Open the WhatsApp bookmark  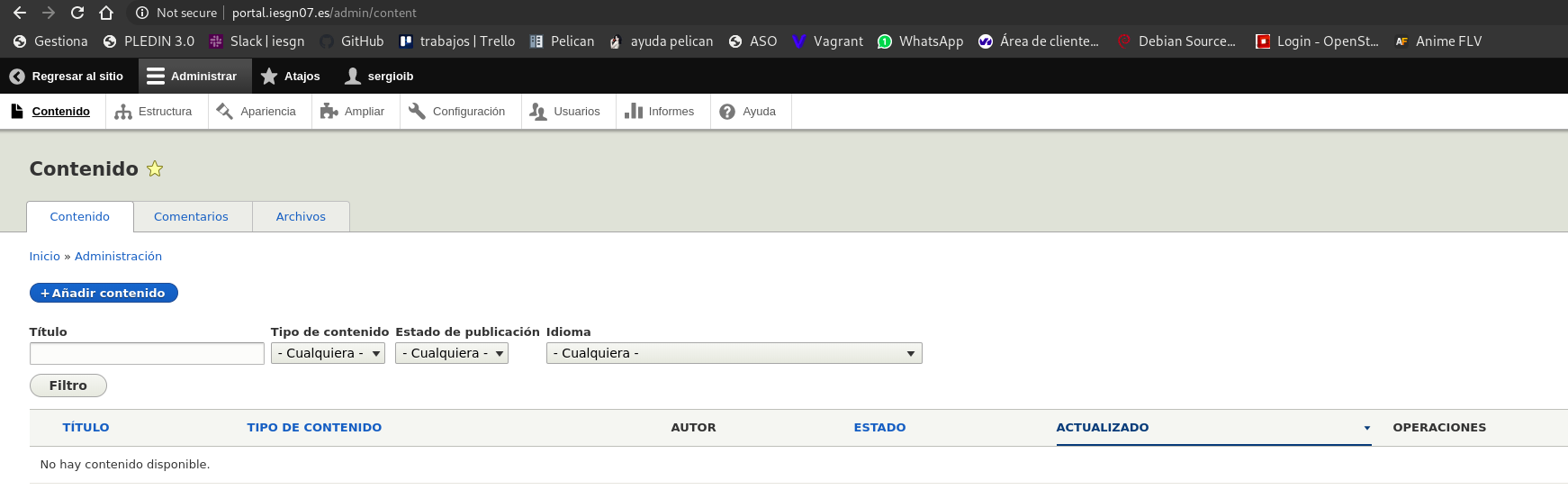(920, 41)
